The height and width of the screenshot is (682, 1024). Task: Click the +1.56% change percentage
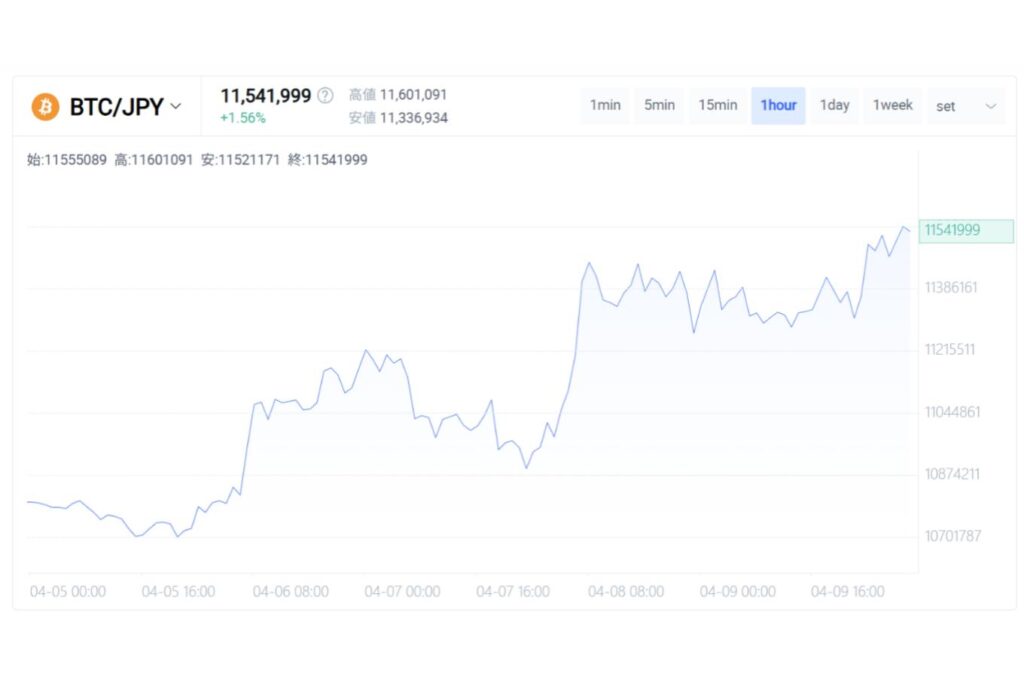tap(243, 118)
